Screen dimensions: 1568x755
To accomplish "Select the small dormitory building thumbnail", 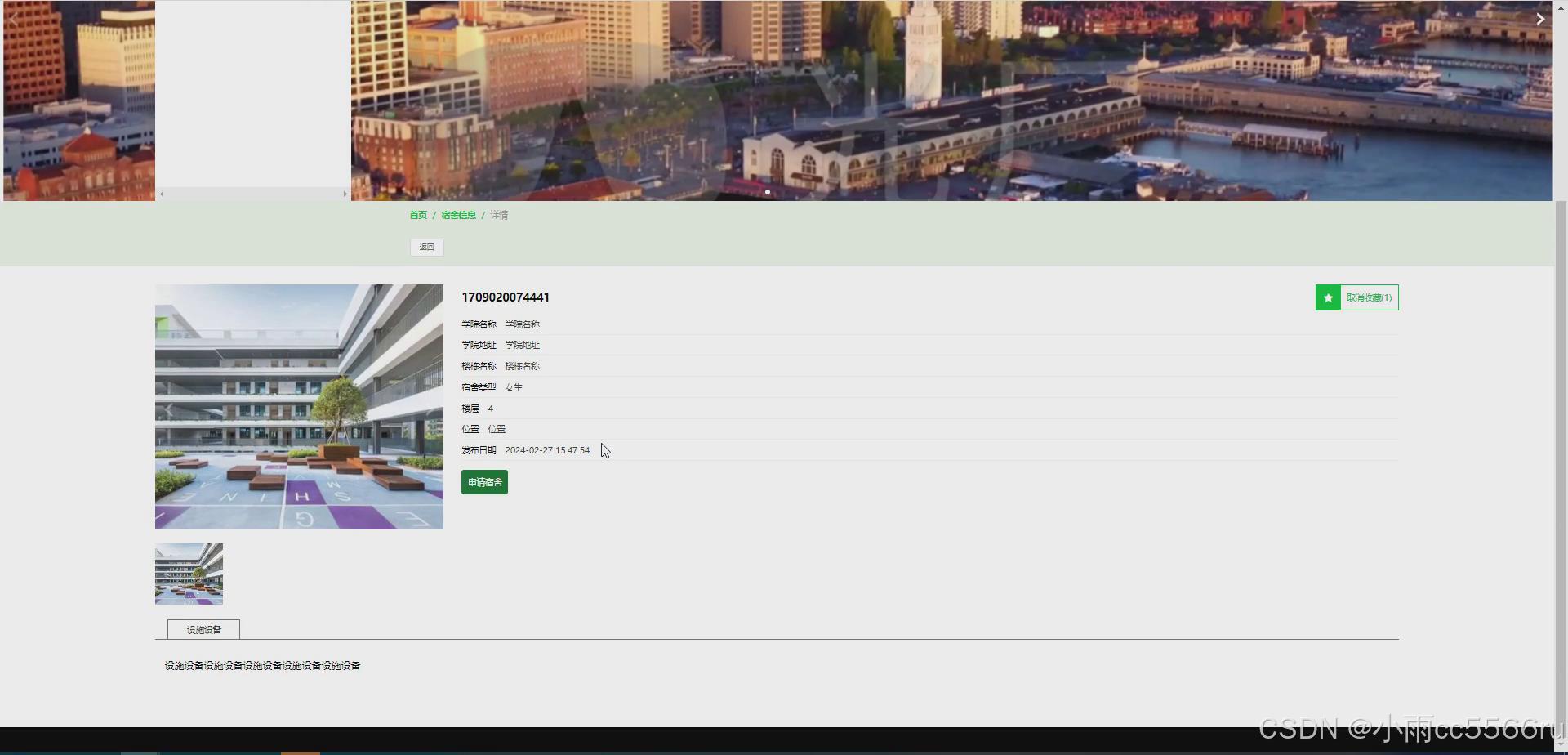I will (x=189, y=574).
